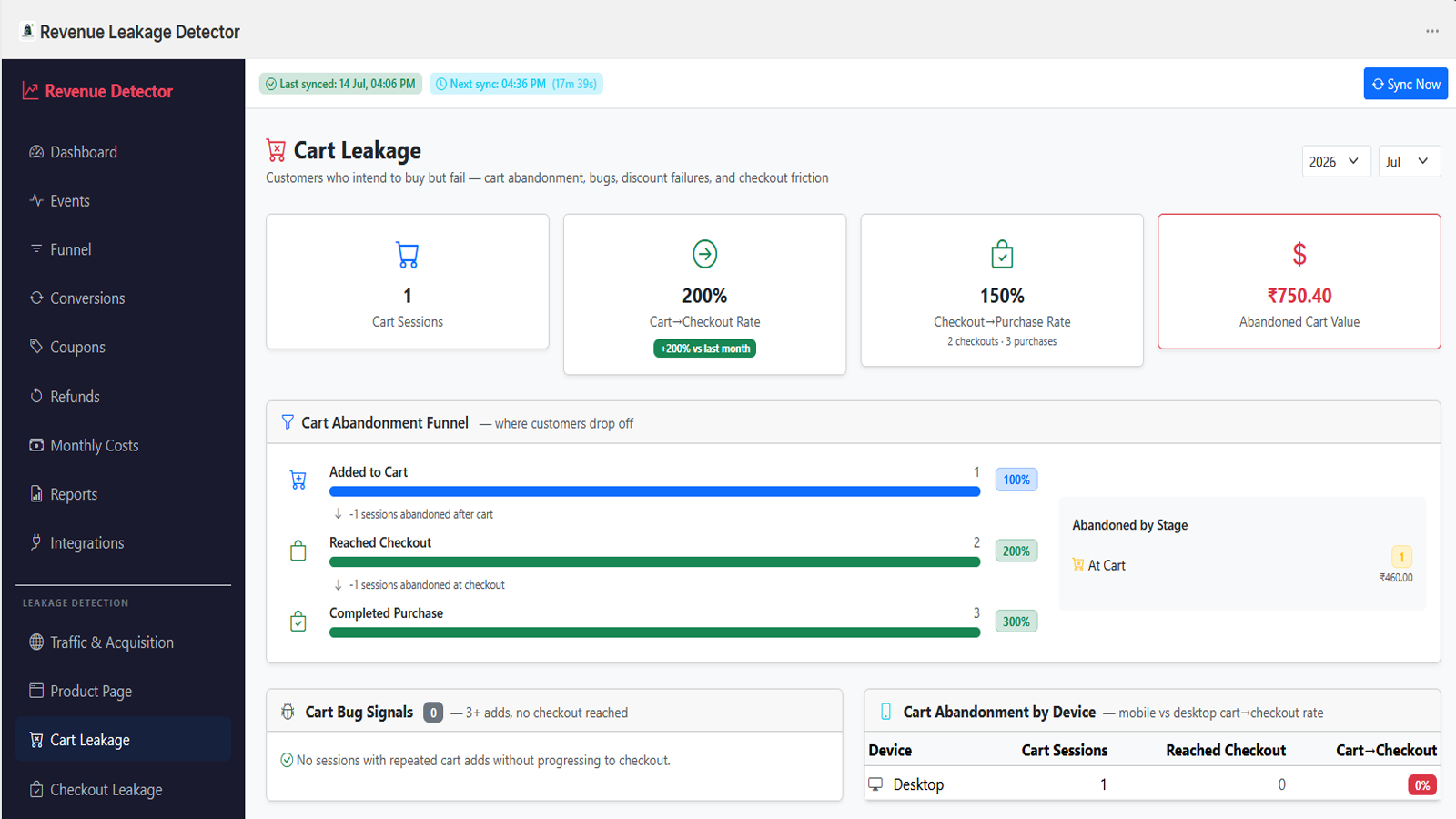
Task: Click the ₹460.00 value under At Cart
Action: coord(1396,578)
